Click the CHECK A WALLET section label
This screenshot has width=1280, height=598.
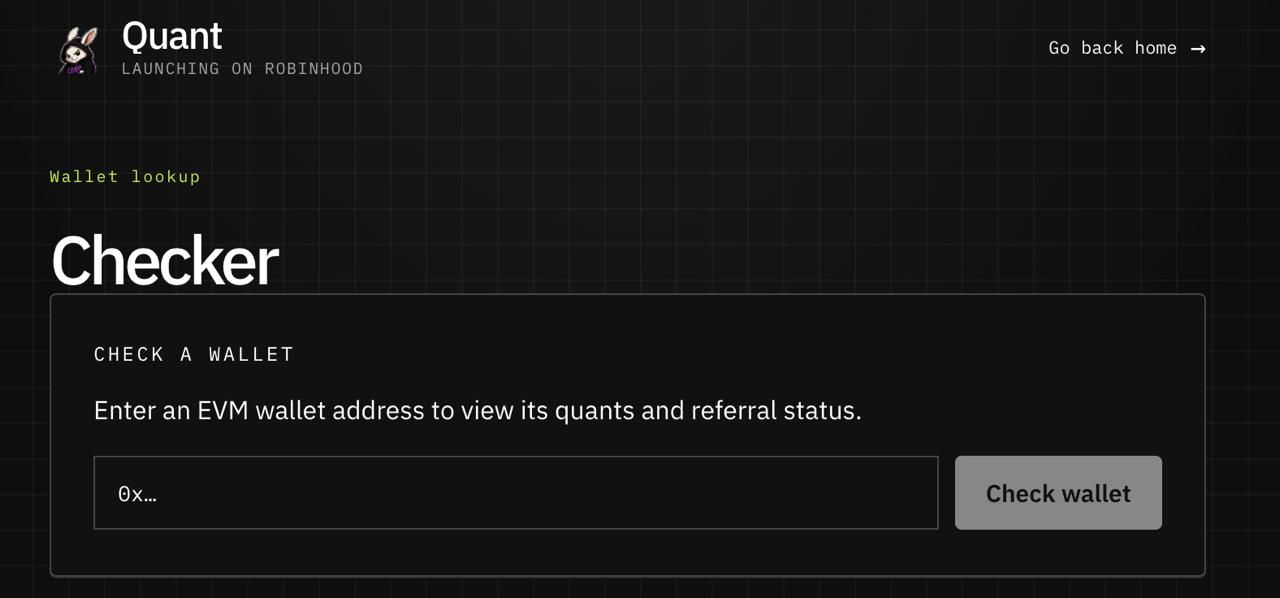(194, 354)
